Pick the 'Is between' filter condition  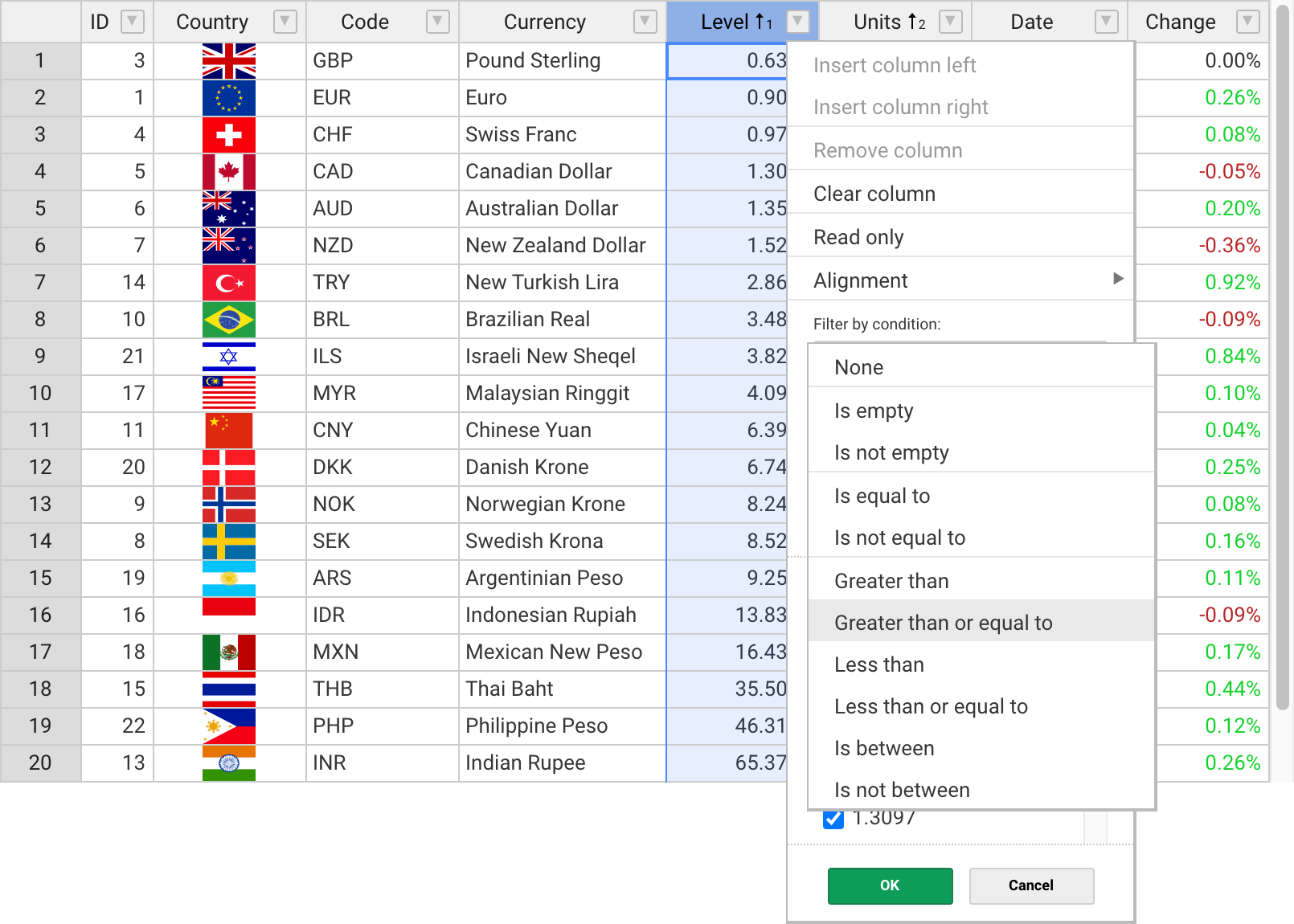click(884, 748)
